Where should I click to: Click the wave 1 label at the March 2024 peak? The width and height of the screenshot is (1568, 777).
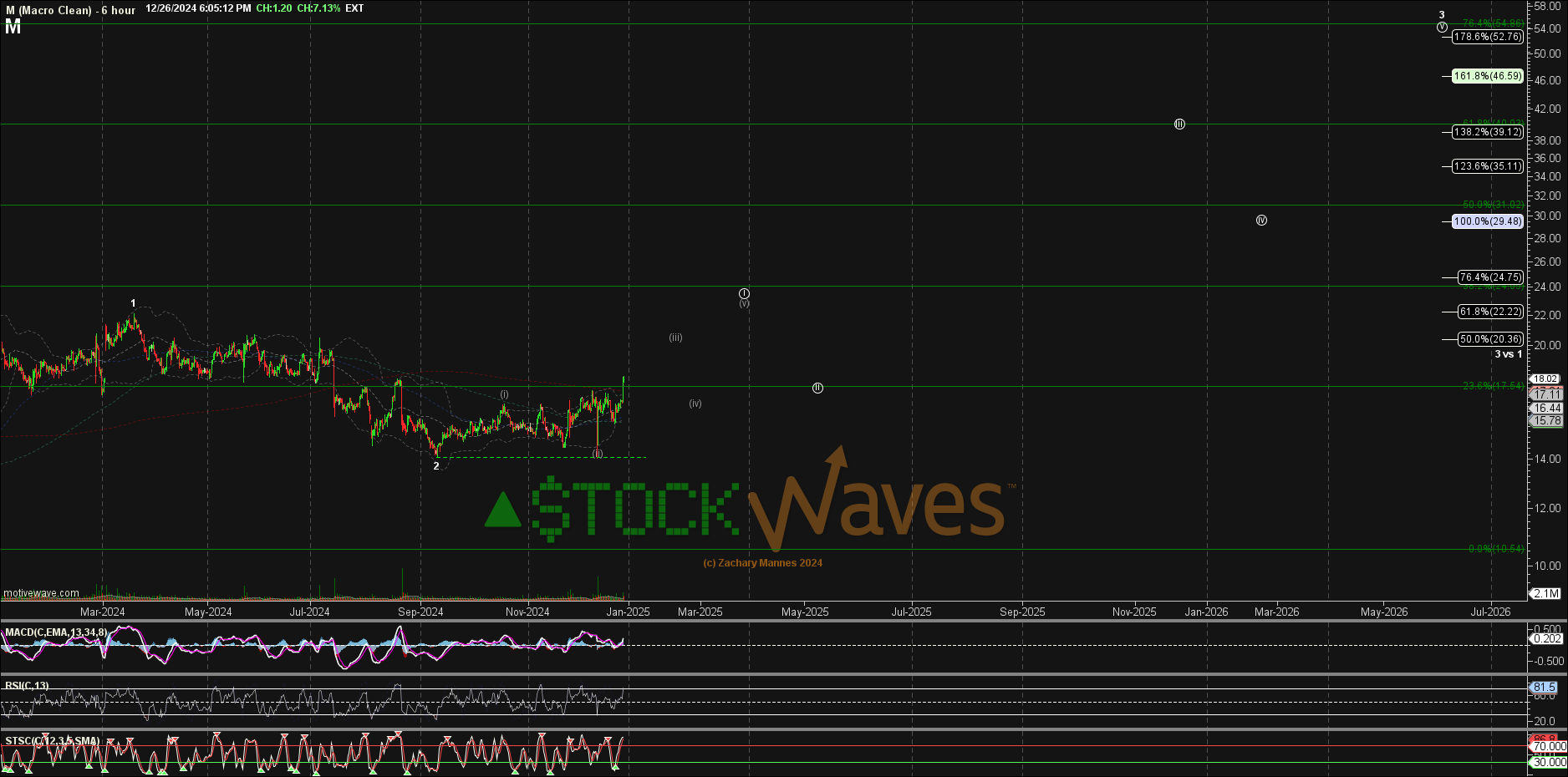click(133, 303)
